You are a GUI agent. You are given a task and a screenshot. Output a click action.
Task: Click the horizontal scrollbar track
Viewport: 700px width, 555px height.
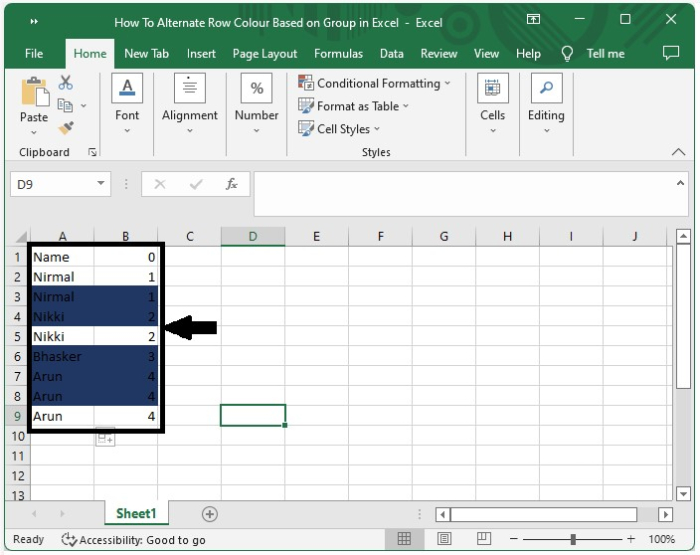(x=647, y=514)
